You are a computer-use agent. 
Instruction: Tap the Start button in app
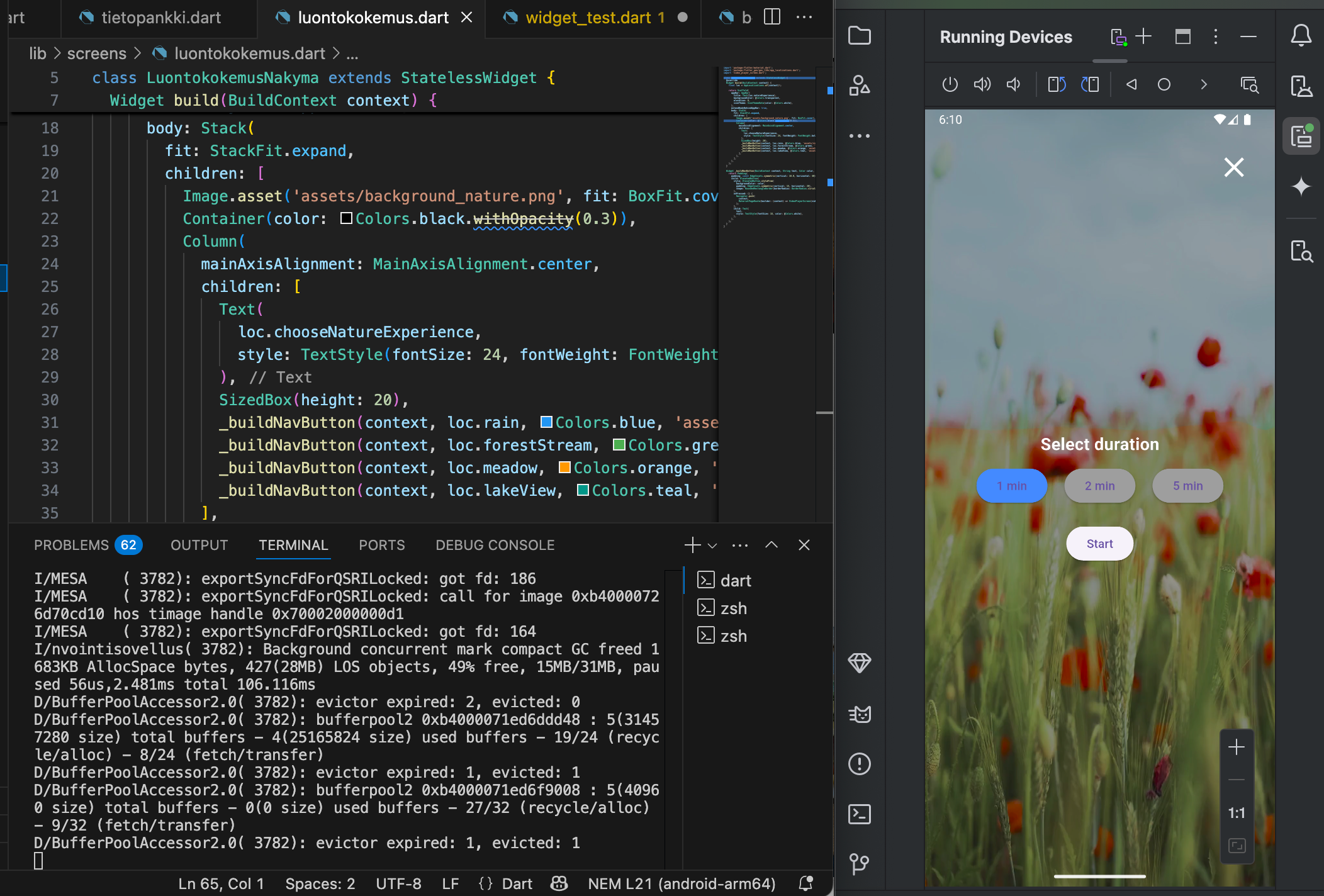[x=1099, y=544]
